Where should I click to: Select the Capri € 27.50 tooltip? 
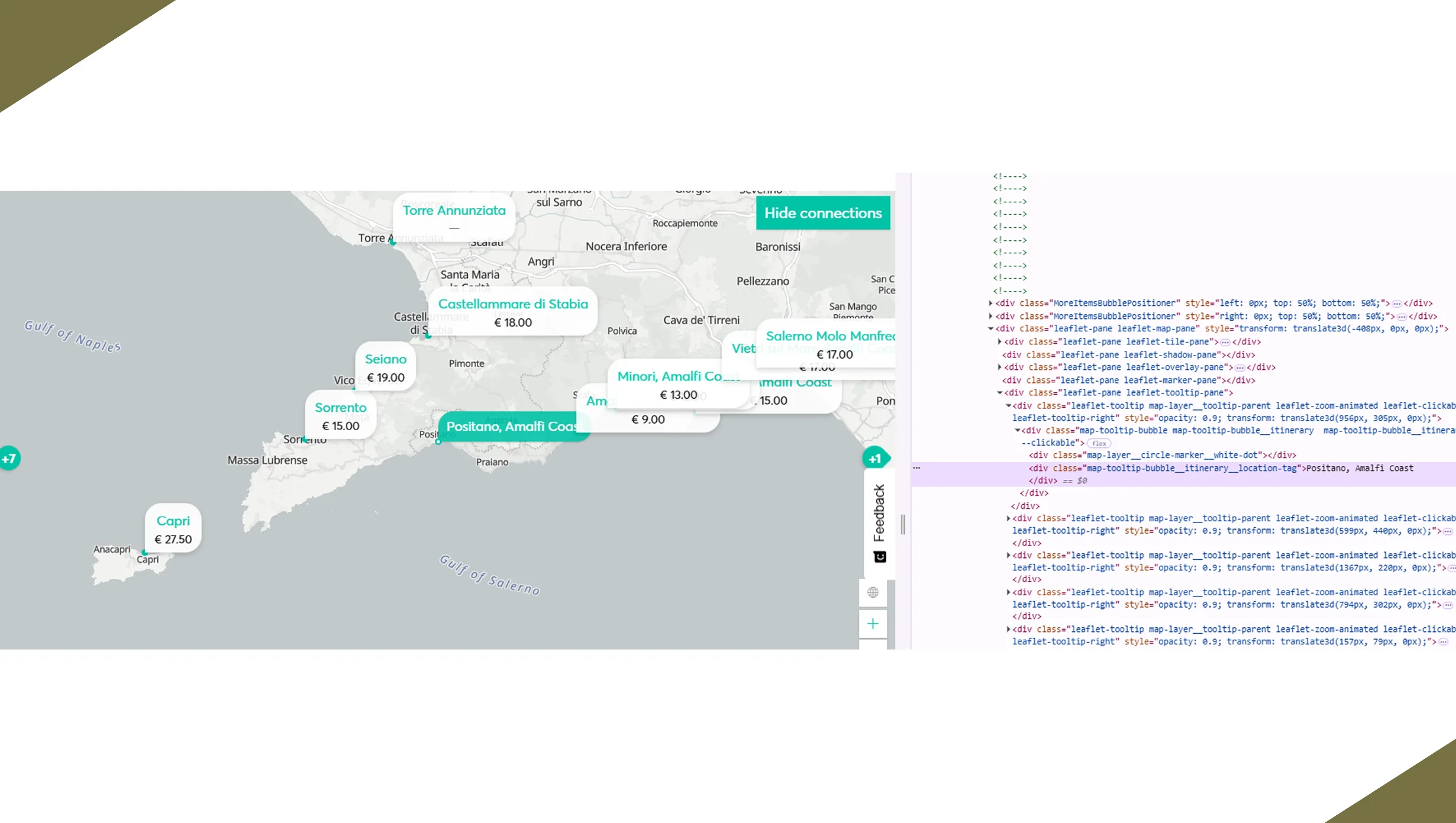coord(173,529)
